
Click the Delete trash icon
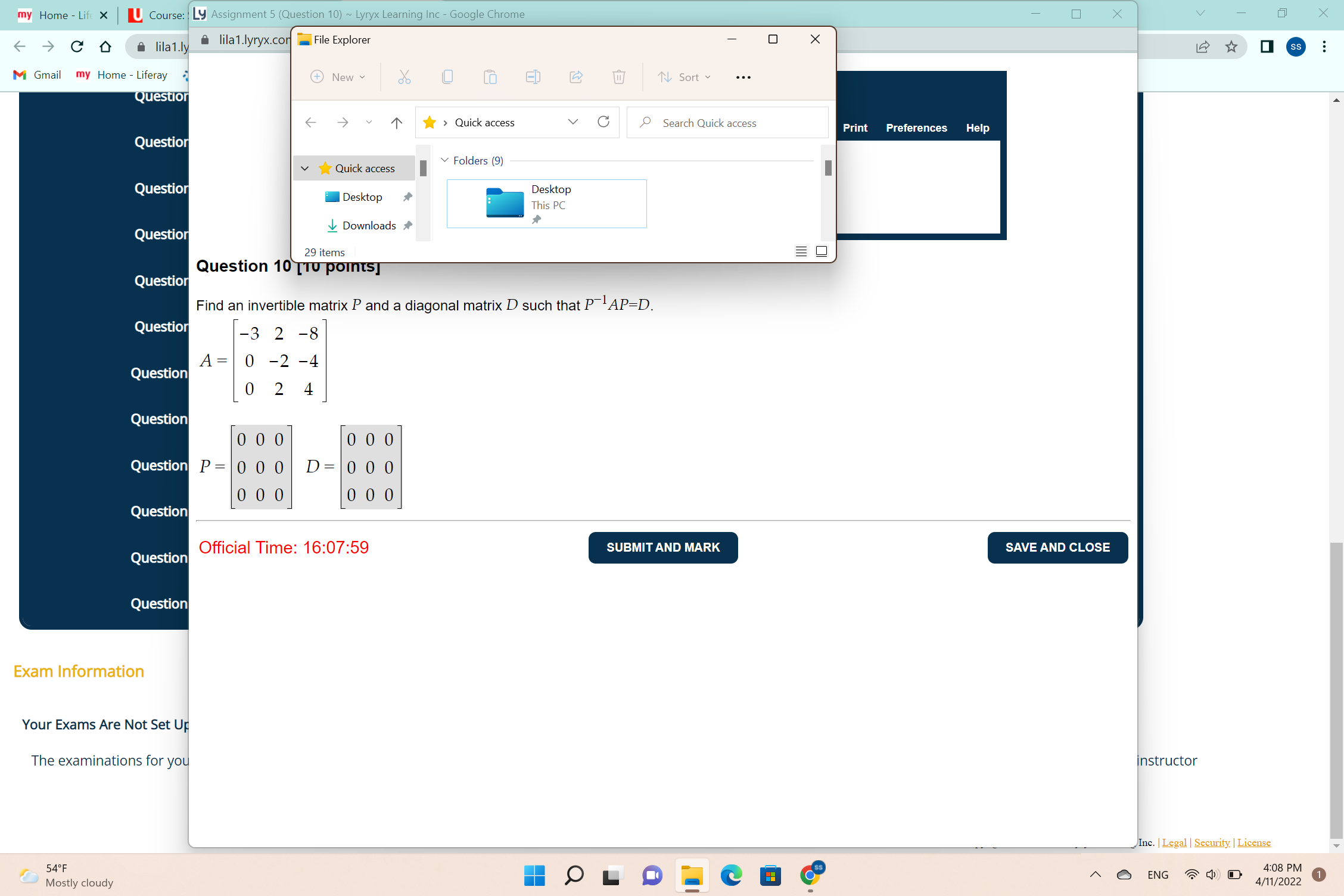click(619, 77)
